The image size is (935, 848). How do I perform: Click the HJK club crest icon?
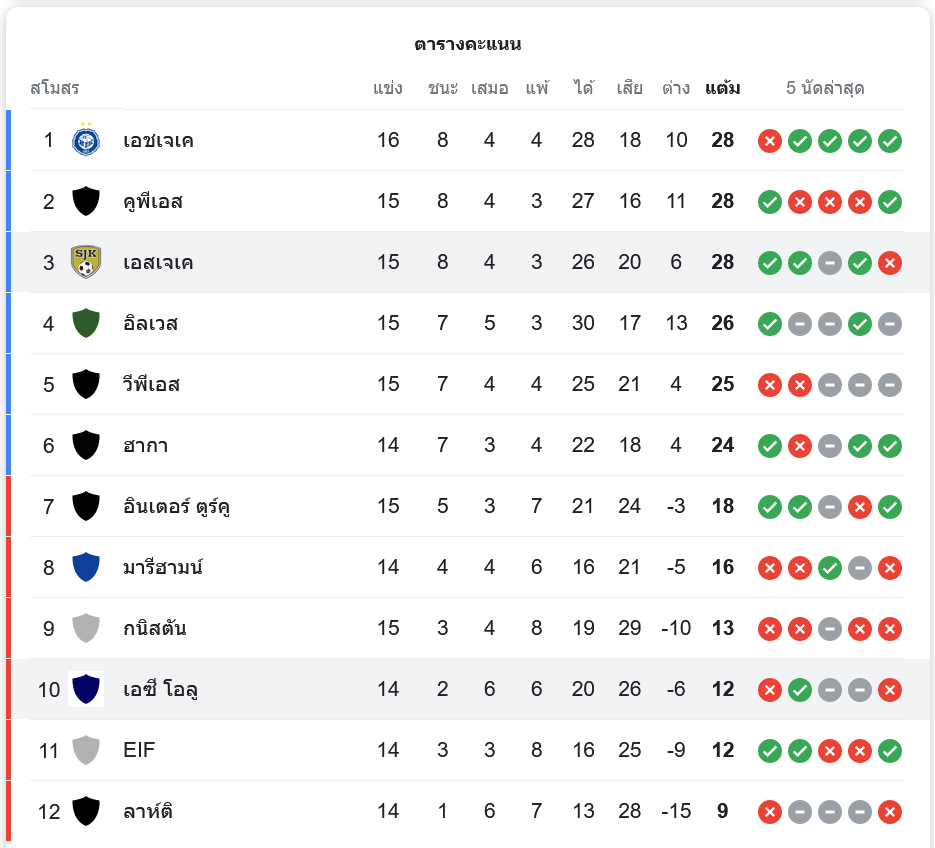point(86,140)
